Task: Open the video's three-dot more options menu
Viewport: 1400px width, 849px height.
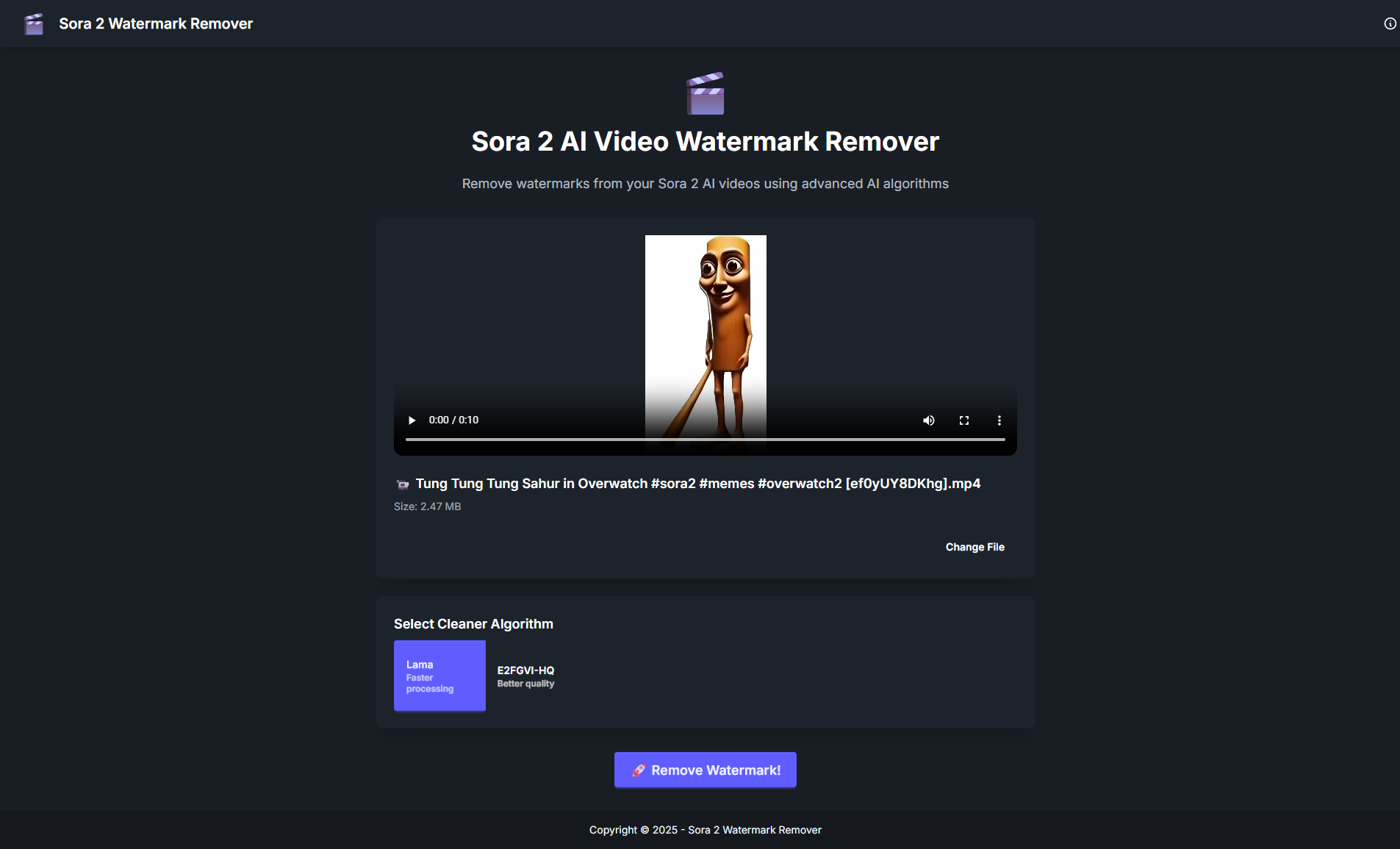Action: click(999, 420)
